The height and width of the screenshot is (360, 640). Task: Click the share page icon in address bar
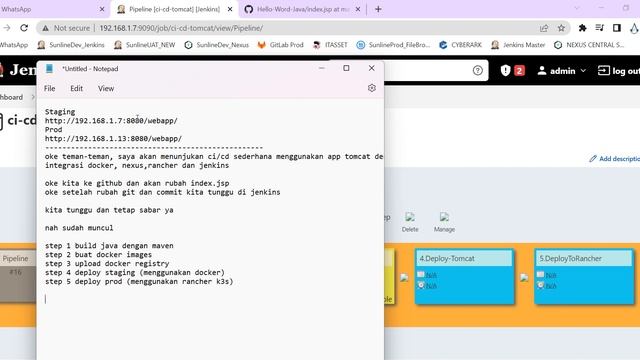pyautogui.click(x=544, y=28)
